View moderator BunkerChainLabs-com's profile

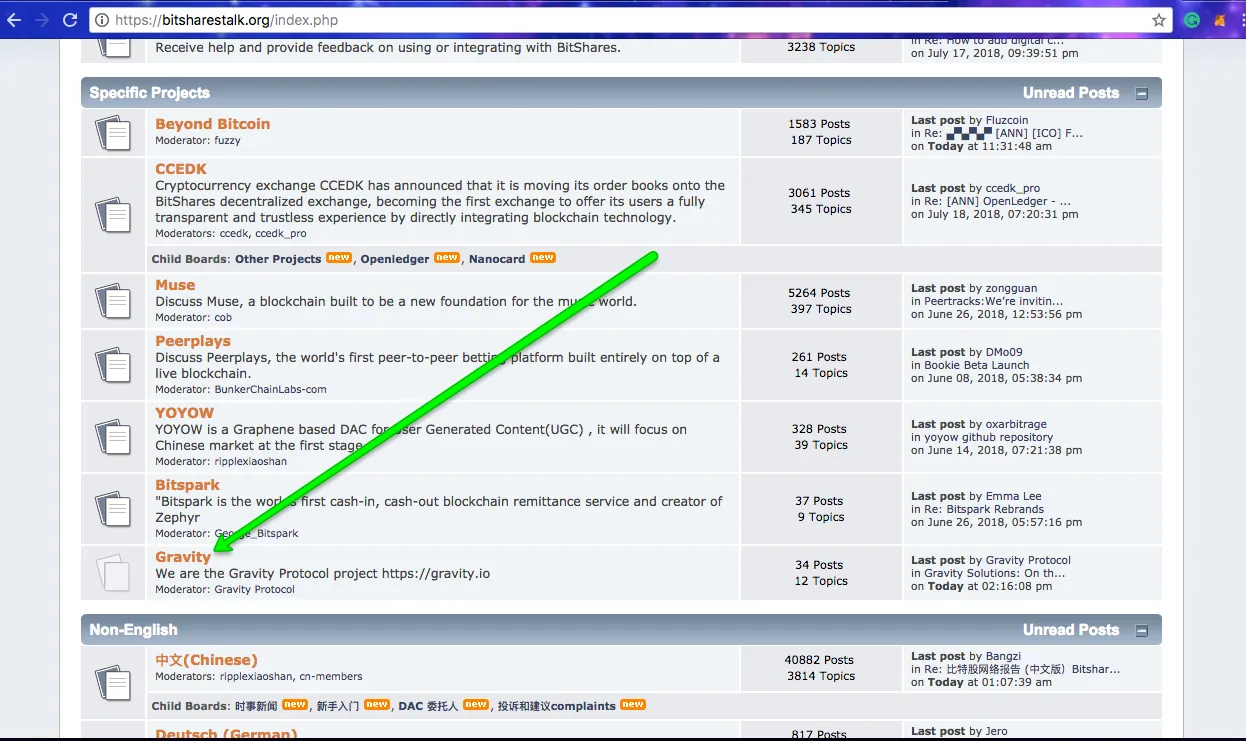[270, 390]
